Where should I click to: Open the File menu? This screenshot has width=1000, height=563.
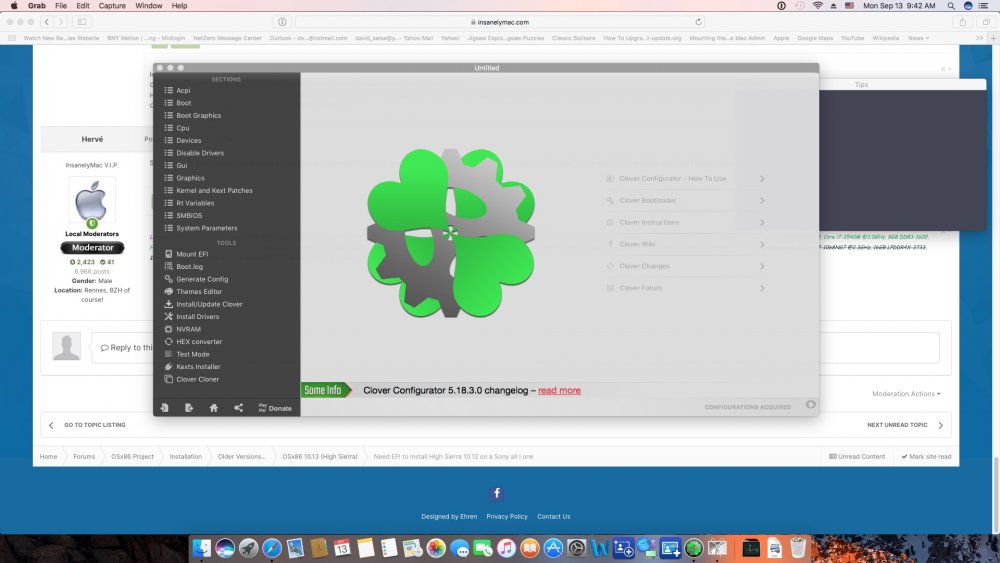pyautogui.click(x=61, y=6)
